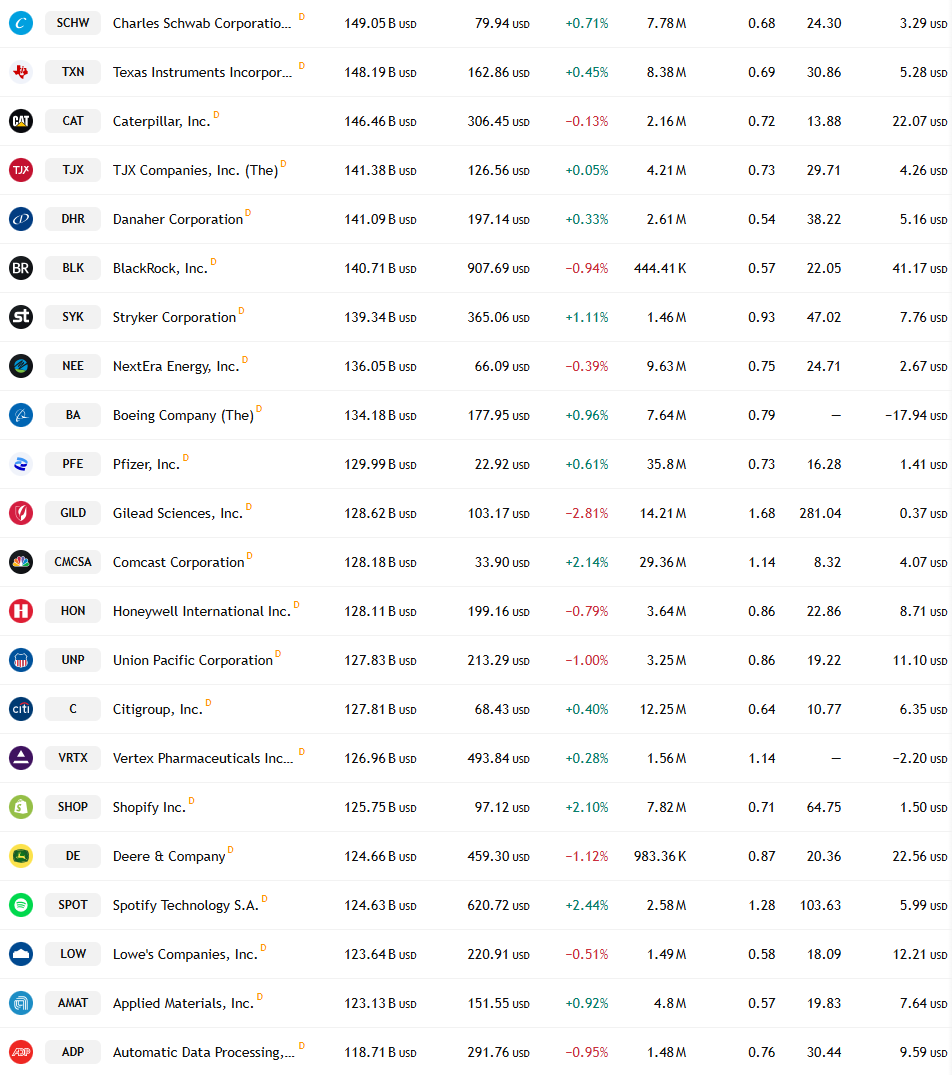Screen dimensions: 952x1075
Task: Select the 12.25 M volume for Citigroup
Action: (663, 710)
